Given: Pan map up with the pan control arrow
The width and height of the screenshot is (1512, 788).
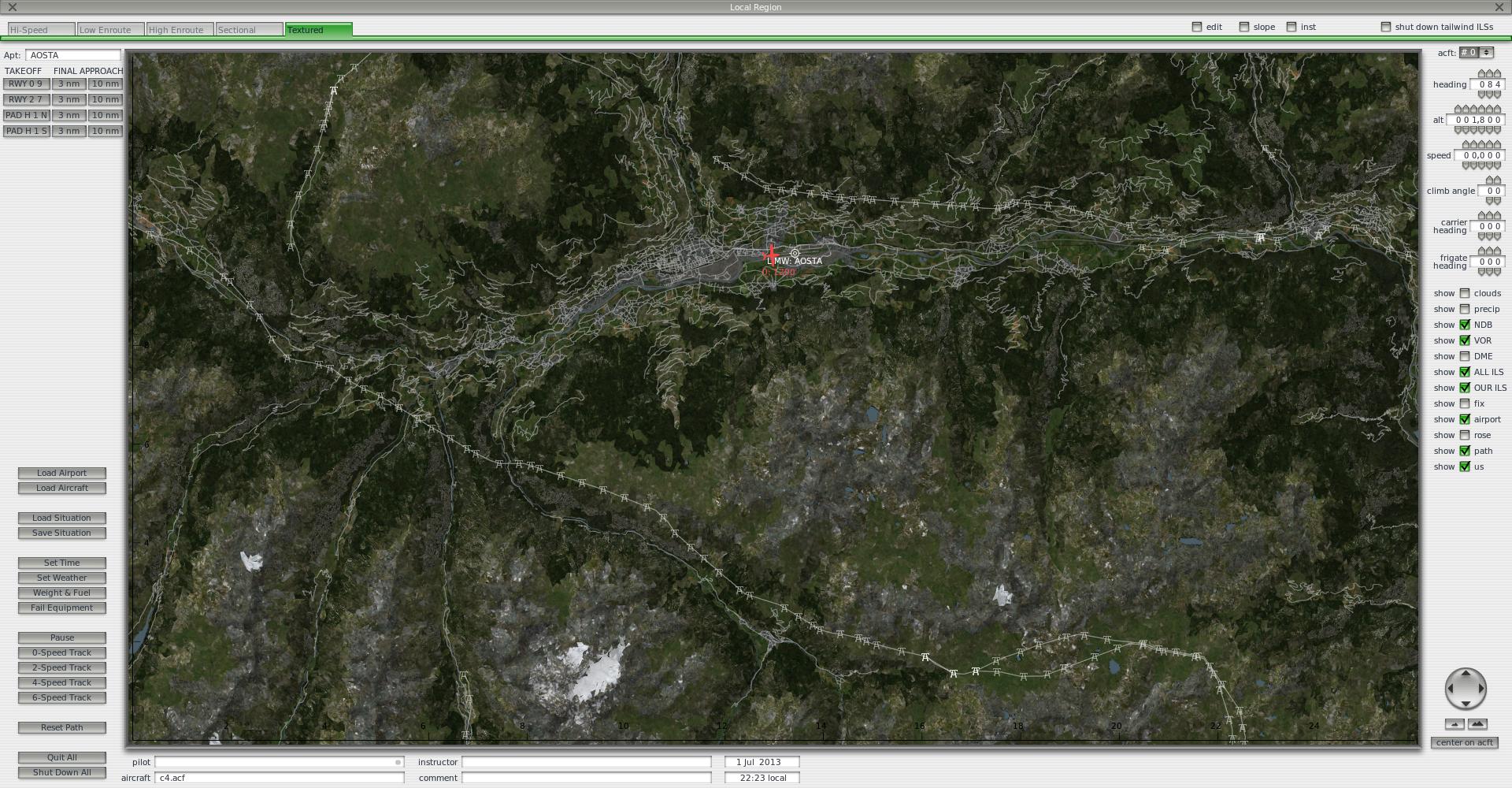Looking at the screenshot, I should coord(1466,675).
